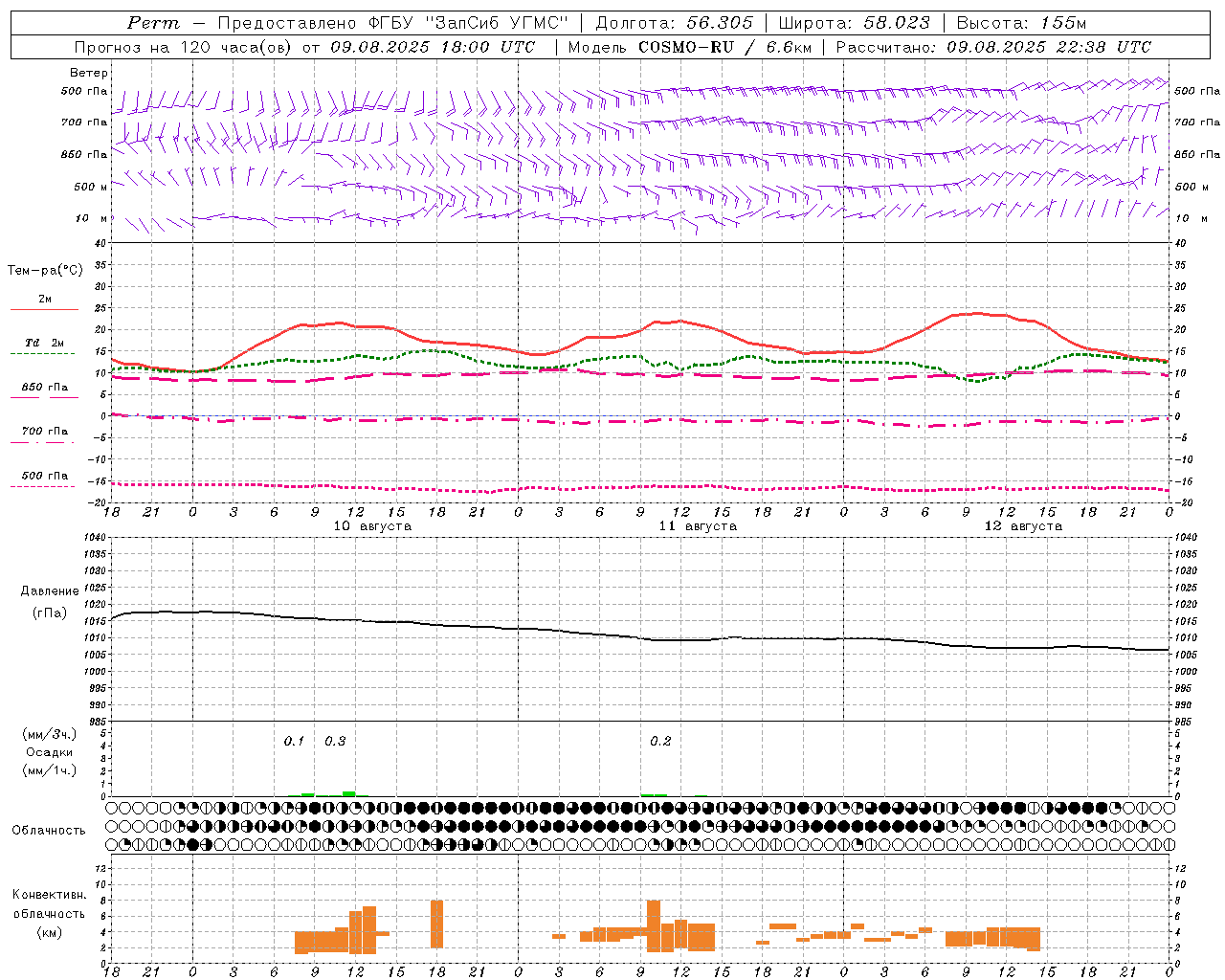Select the model name COSMO-RU / 6.6км

tap(724, 47)
